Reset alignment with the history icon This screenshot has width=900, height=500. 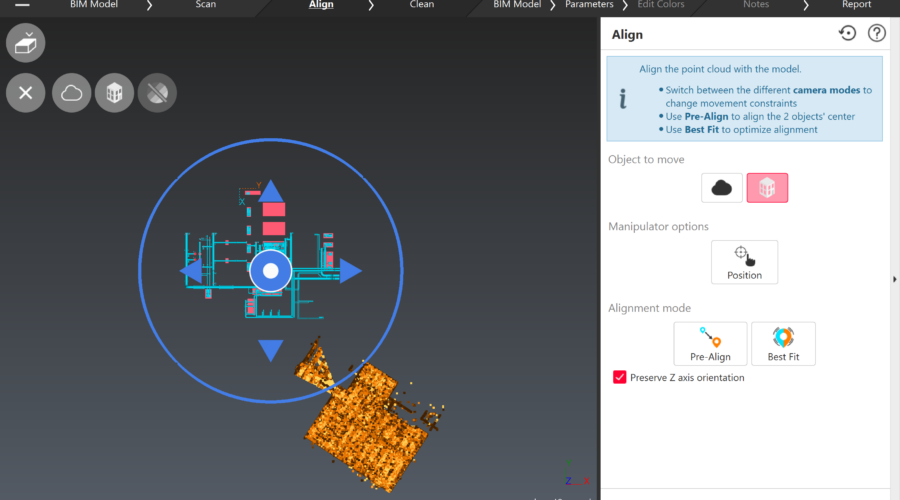pyautogui.click(x=847, y=34)
